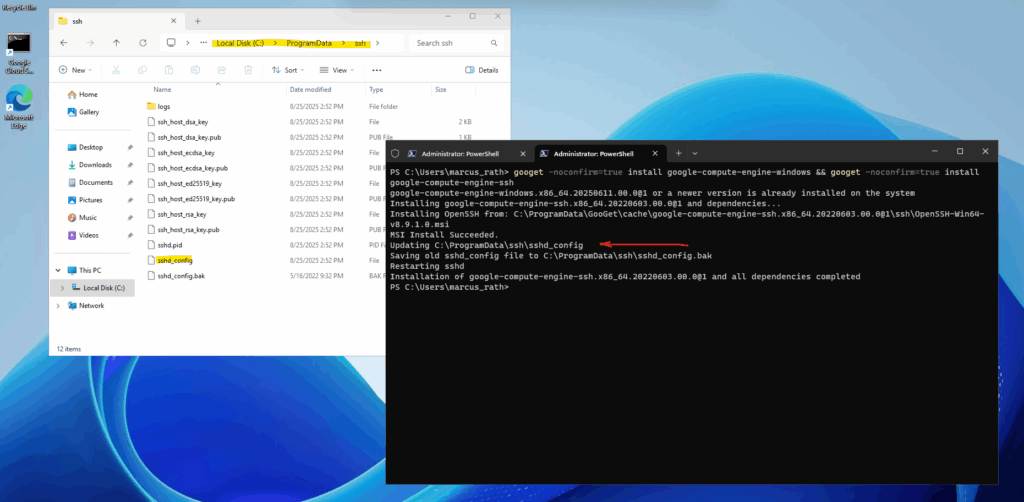Expand the Network tree node
This screenshot has height=502, width=1024.
point(58,306)
